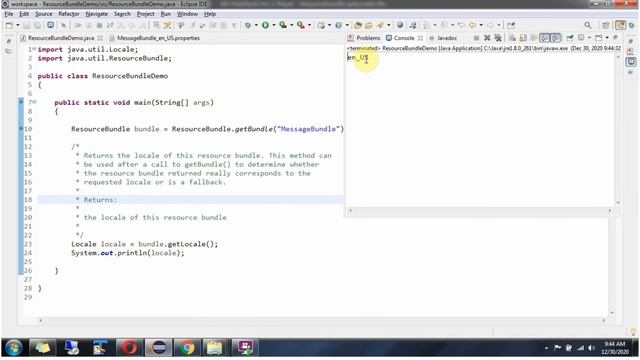Click the yellow Back navigation arrow
640x360 pixels.
coord(472,25)
